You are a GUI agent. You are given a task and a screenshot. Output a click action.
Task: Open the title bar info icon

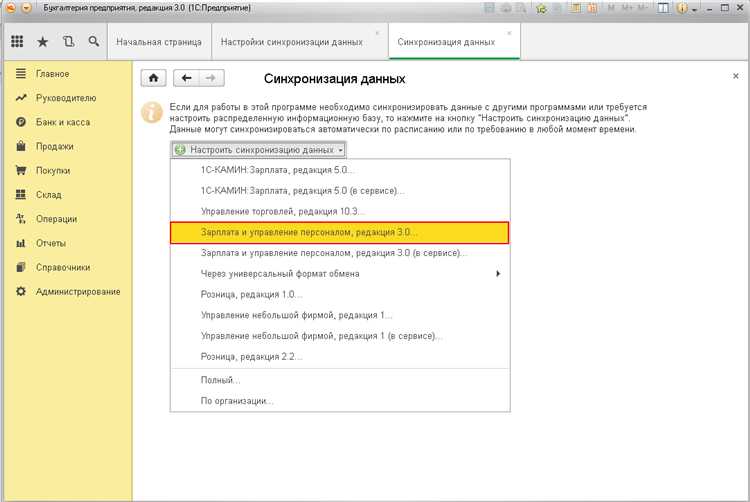[x=683, y=8]
